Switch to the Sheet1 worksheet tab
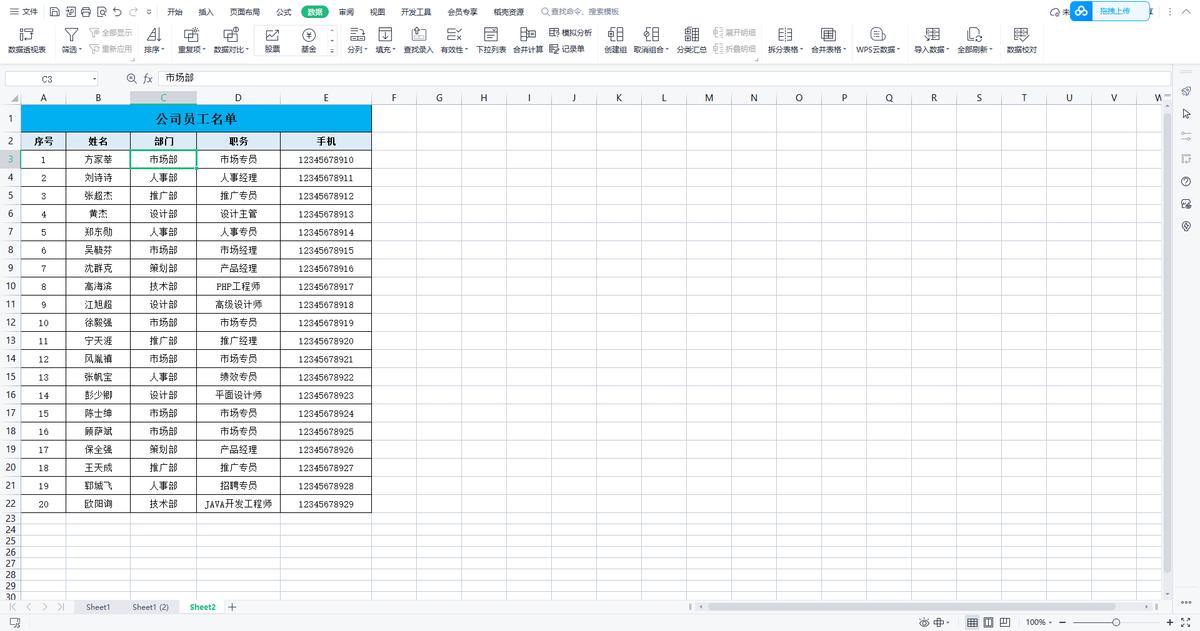Screen dimensions: 1200x631 98,607
